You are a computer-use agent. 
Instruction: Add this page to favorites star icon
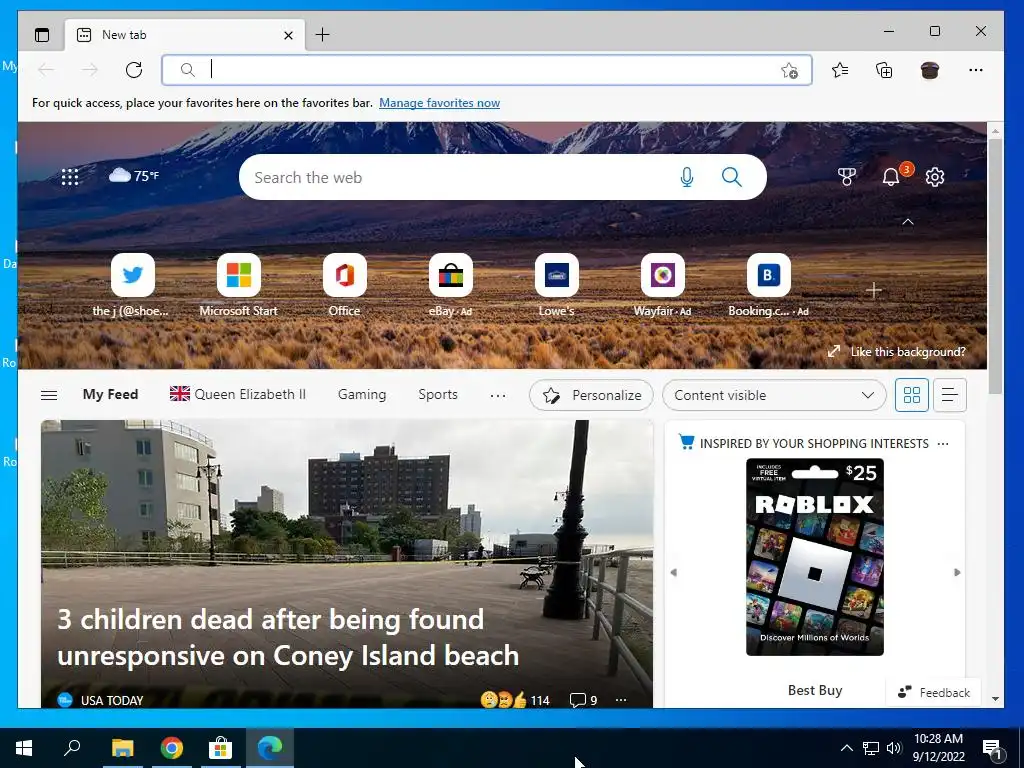point(790,71)
